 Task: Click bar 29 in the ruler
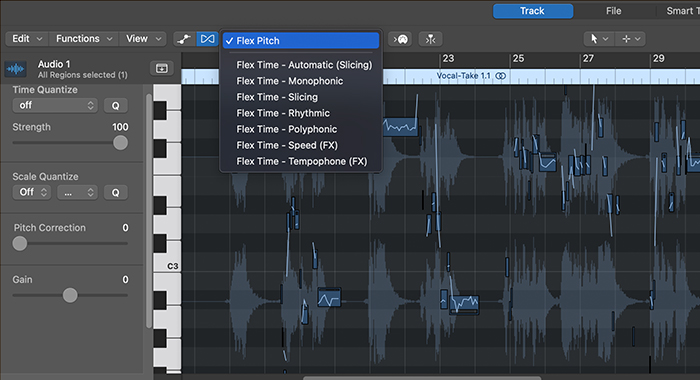click(658, 58)
